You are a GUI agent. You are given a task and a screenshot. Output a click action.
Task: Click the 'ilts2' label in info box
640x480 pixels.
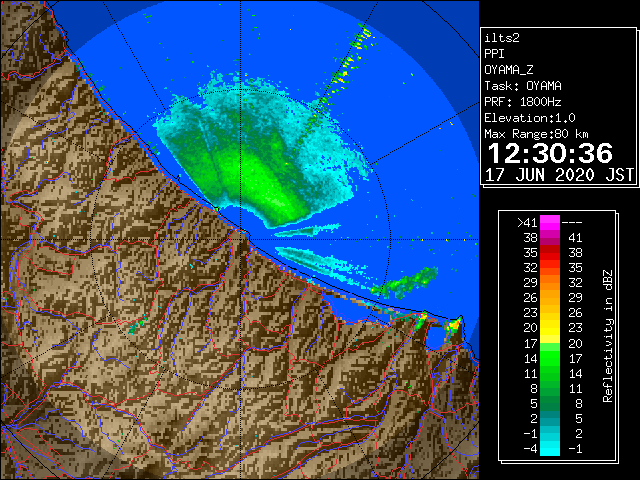pos(502,38)
